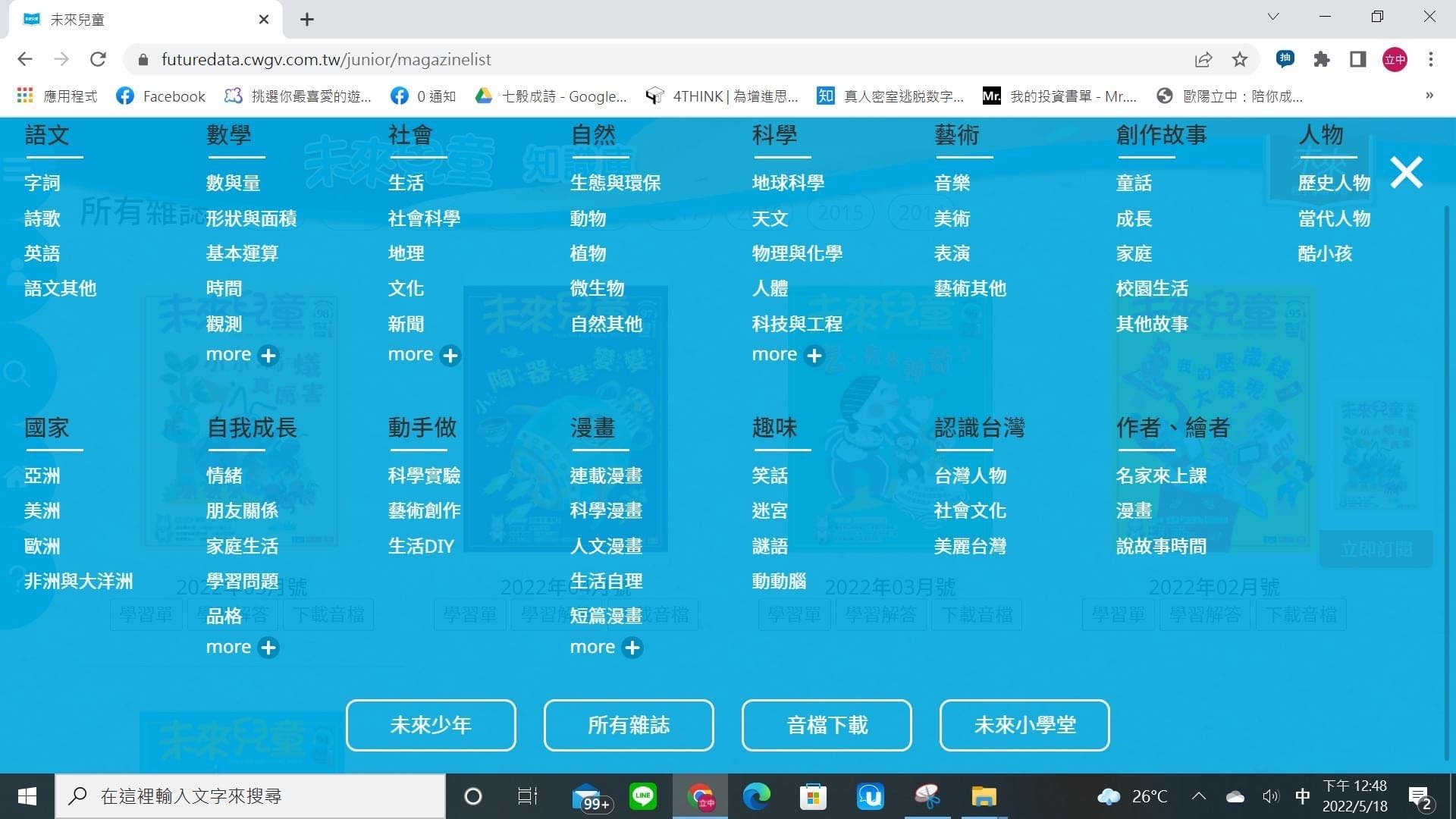Expand more under 數學 category
The height and width of the screenshot is (819, 1456).
coord(243,355)
